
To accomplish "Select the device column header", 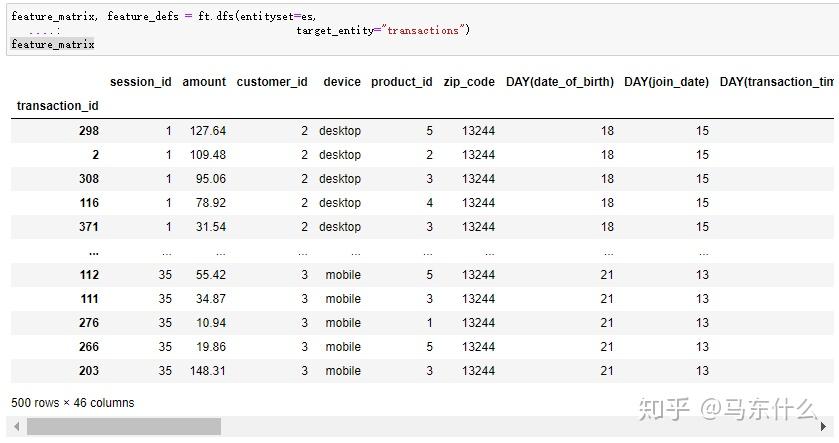I will click(x=342, y=82).
